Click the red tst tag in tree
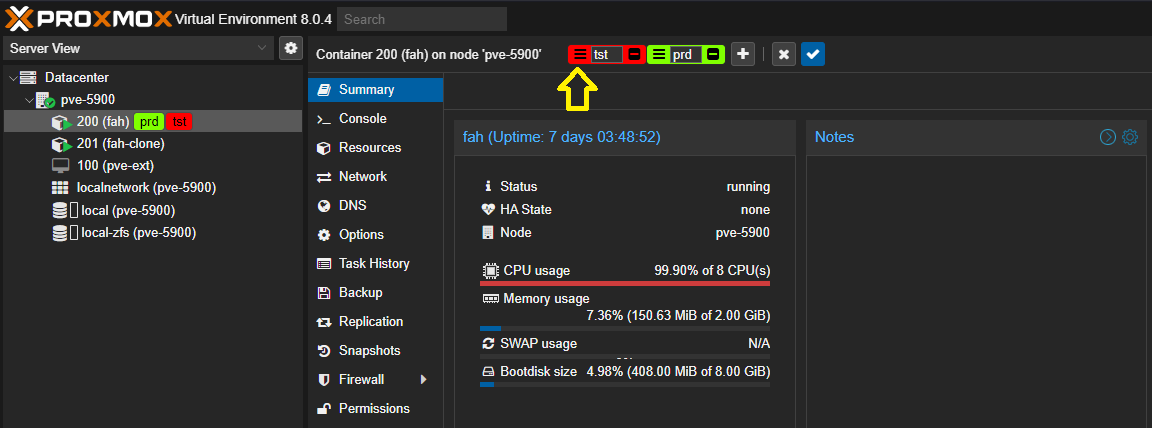 (x=179, y=122)
